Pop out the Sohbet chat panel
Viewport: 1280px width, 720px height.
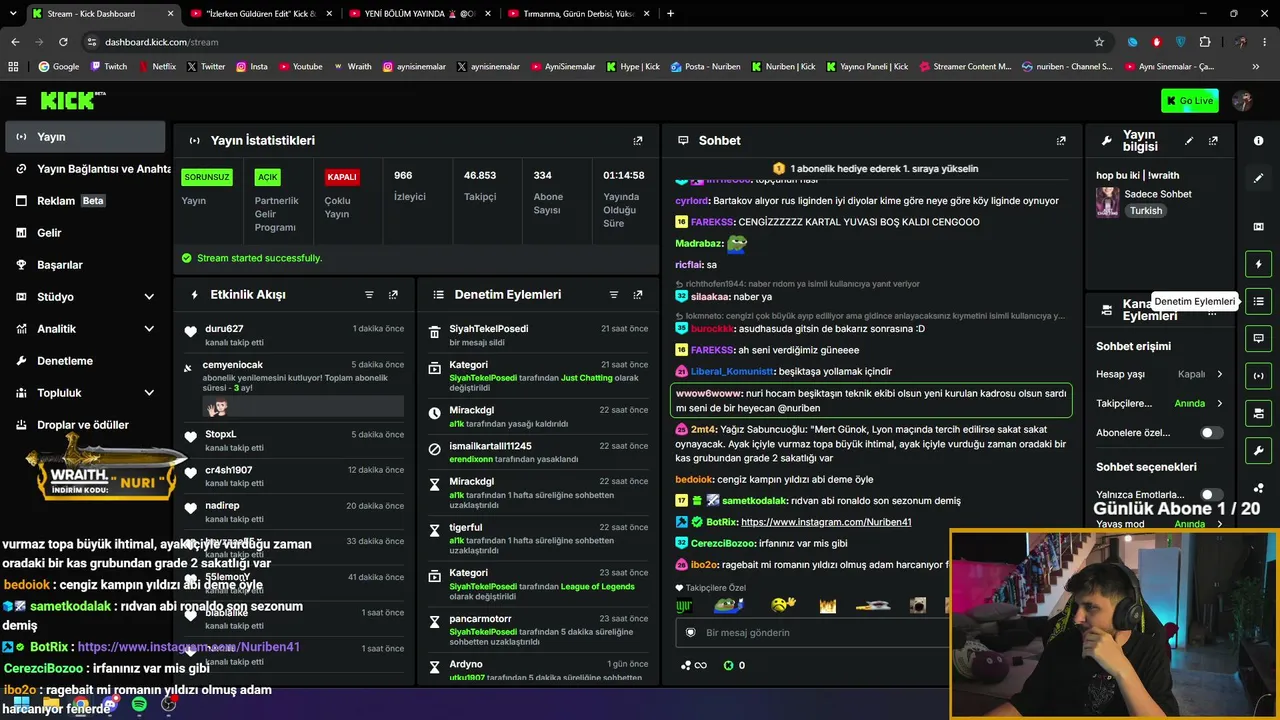pyautogui.click(x=1061, y=141)
